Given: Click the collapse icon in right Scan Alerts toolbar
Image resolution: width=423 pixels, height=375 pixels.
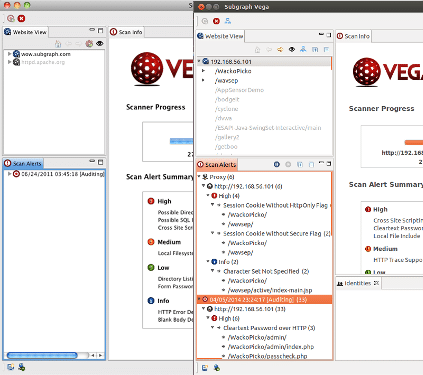Looking at the screenshot, I should [311, 164].
